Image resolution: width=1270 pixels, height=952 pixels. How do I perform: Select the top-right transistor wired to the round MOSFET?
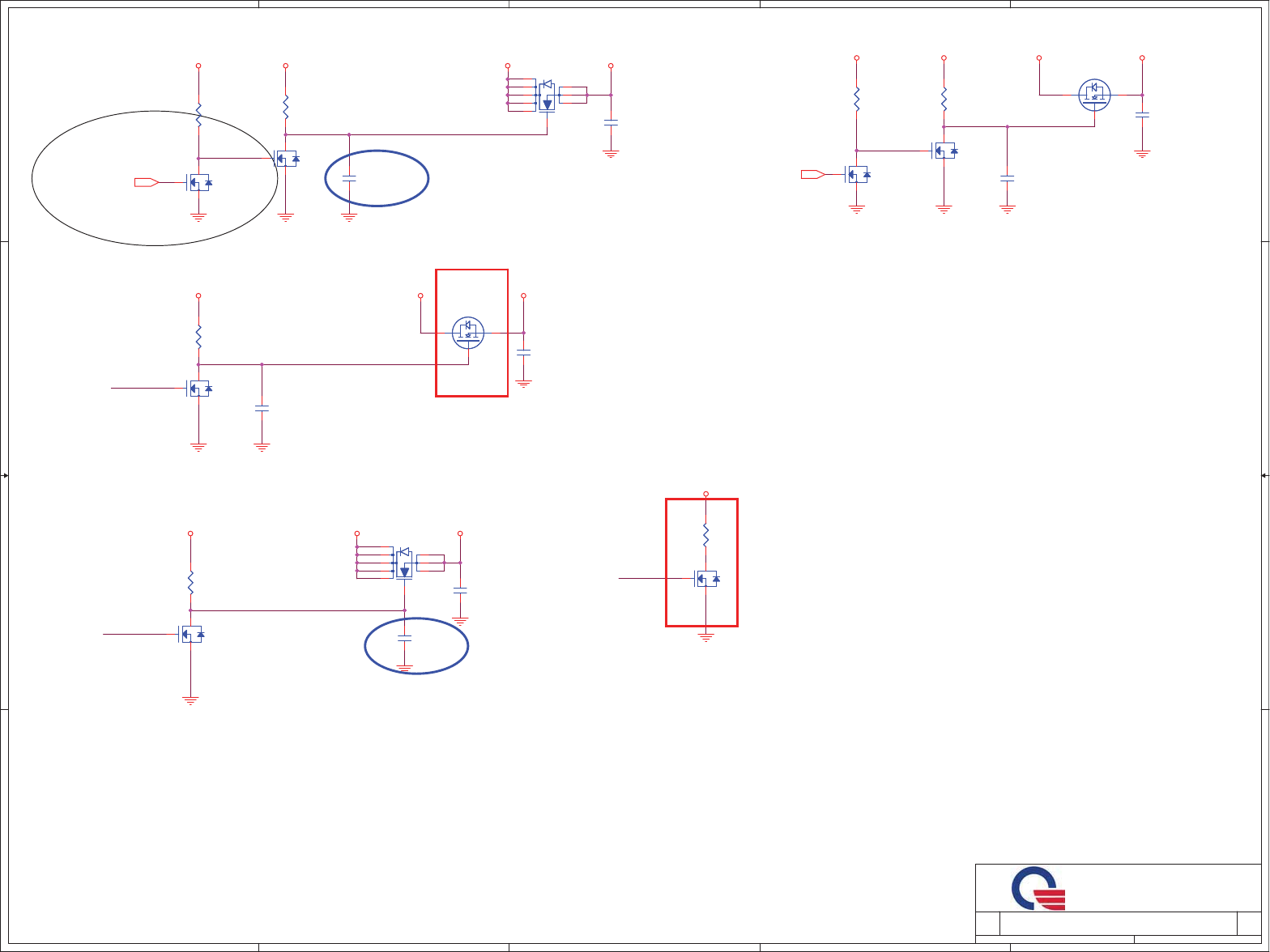(944, 151)
